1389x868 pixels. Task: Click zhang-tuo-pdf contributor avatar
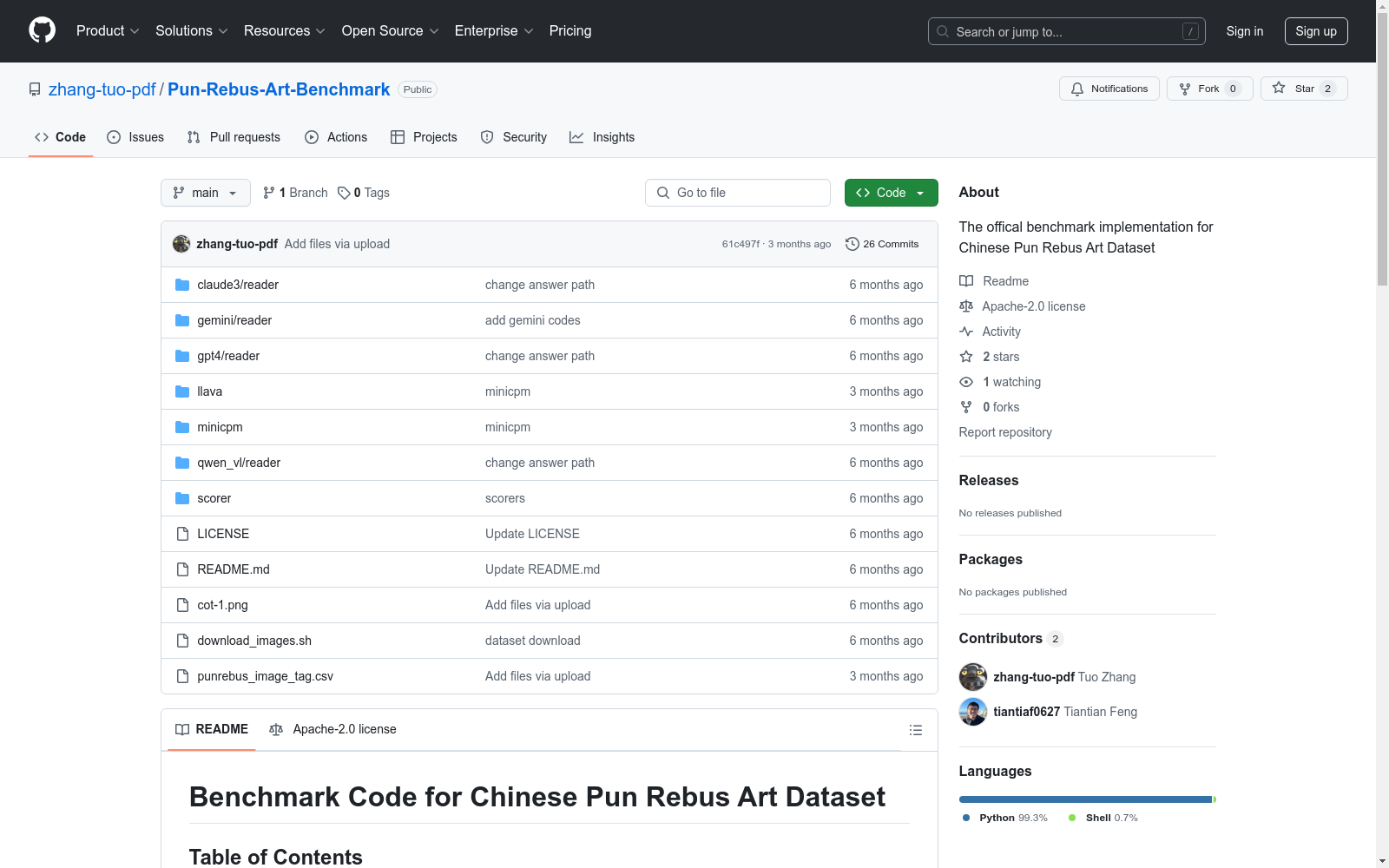[x=972, y=677]
